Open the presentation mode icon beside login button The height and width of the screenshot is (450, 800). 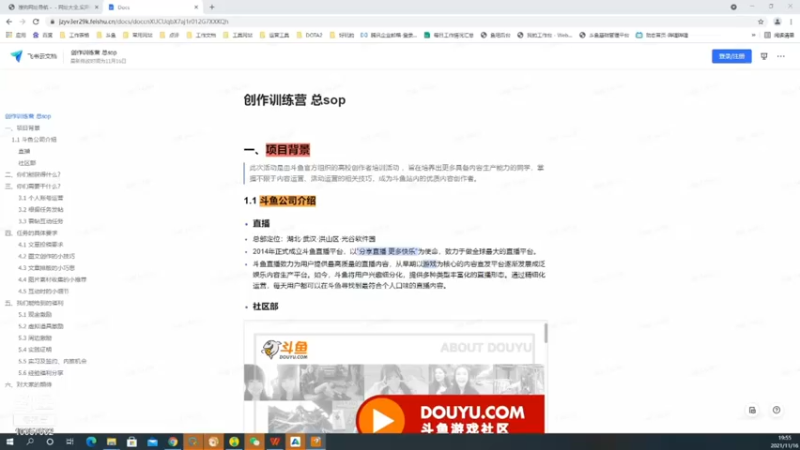(764, 56)
